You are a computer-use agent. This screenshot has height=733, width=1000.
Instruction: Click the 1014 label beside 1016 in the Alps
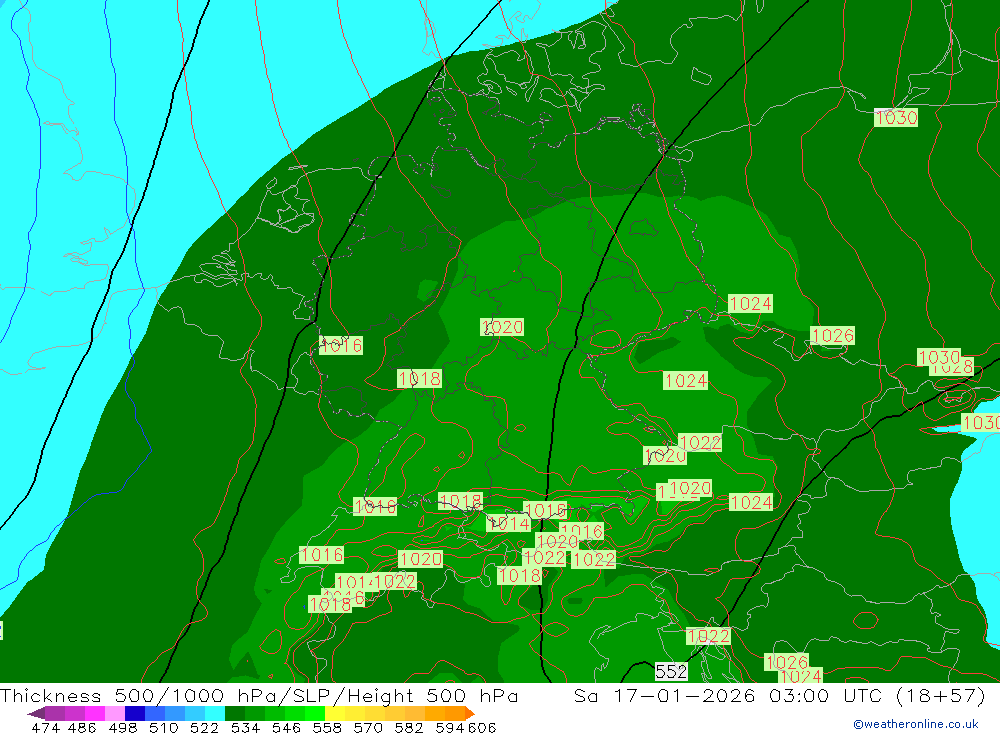(508, 524)
